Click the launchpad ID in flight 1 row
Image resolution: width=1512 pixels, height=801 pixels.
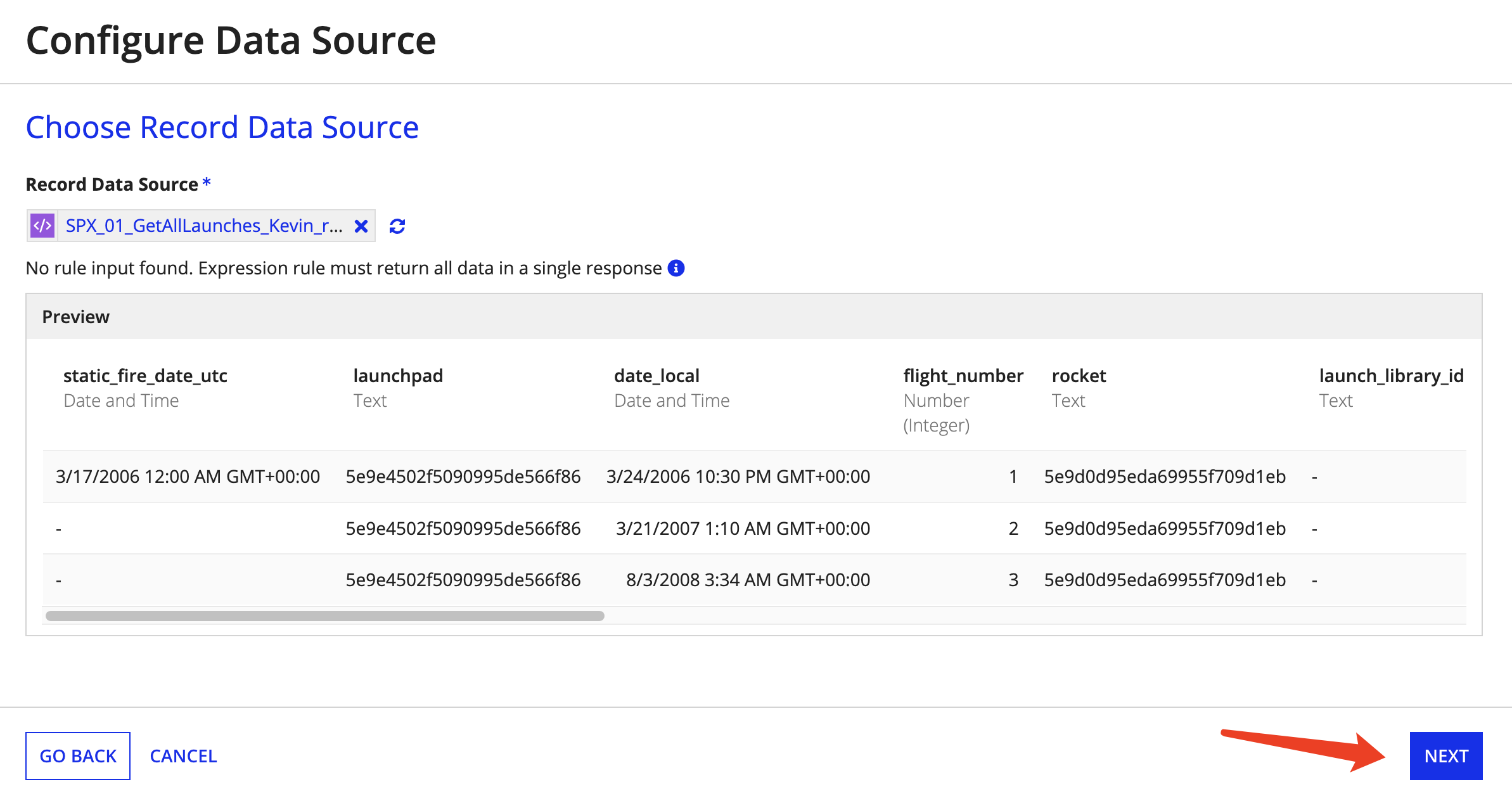pos(463,477)
